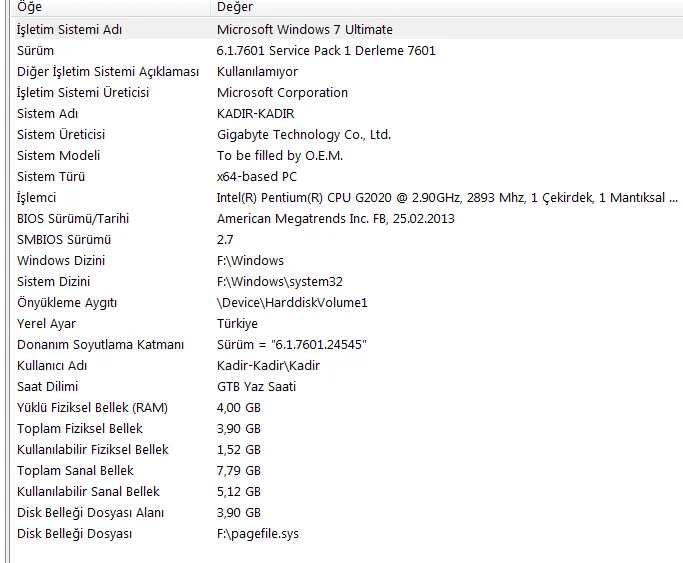Click the Intel Pentium CPU G2020 value
This screenshot has height=563, width=683.
[447, 198]
